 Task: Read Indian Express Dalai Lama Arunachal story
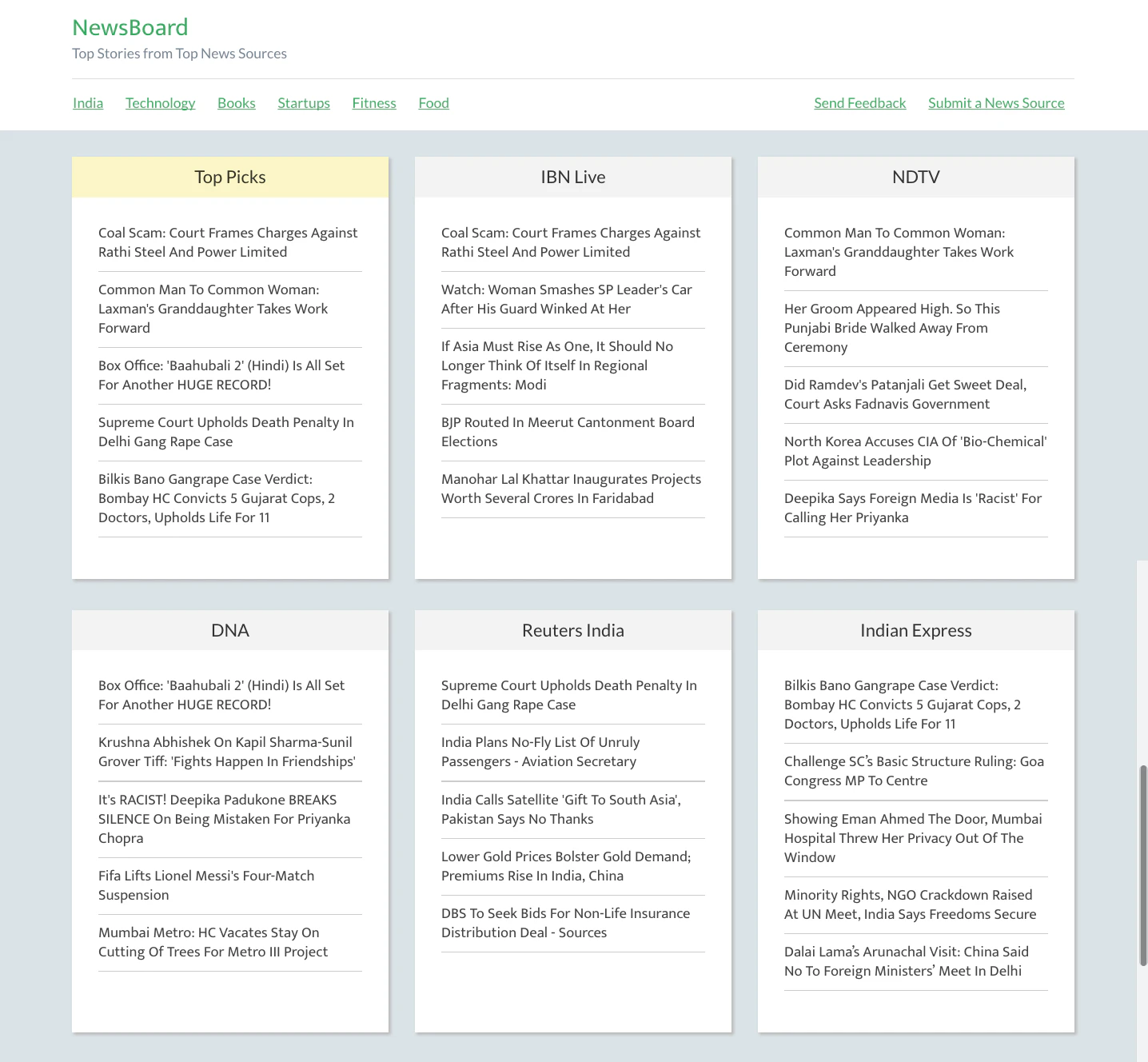tap(907, 961)
